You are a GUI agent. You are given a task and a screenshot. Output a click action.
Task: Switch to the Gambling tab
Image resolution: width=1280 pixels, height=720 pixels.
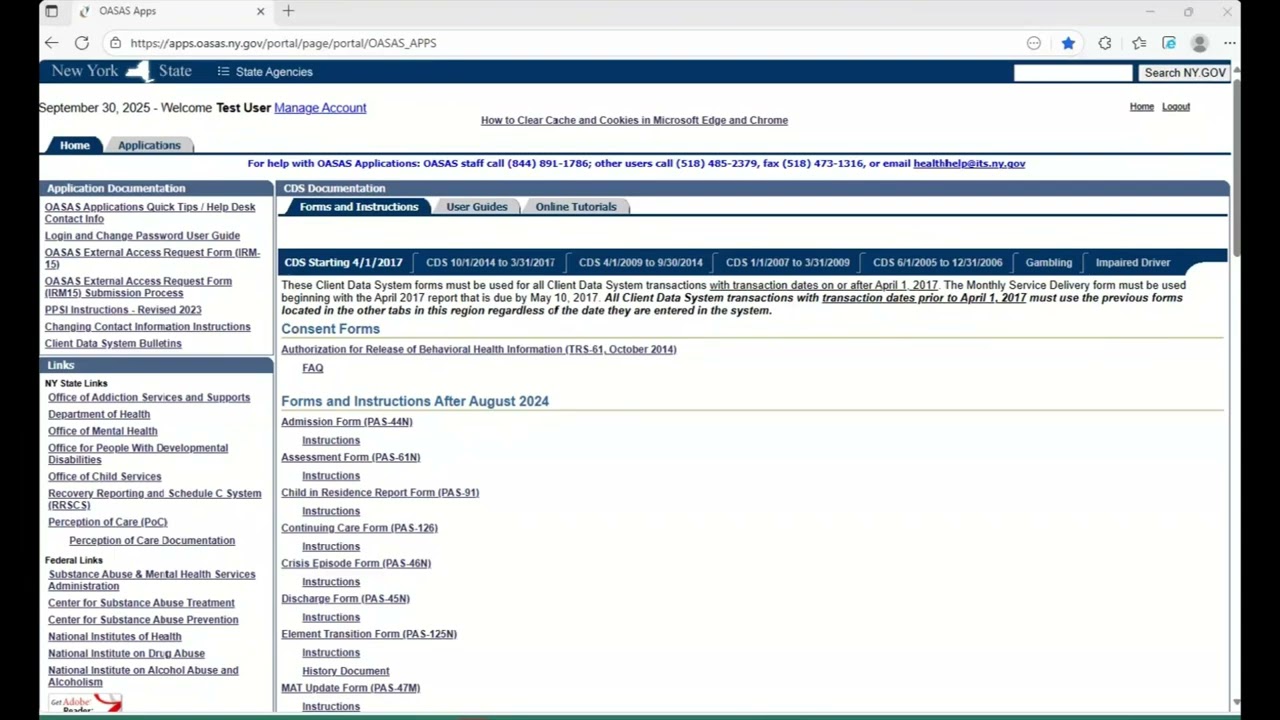click(1048, 262)
